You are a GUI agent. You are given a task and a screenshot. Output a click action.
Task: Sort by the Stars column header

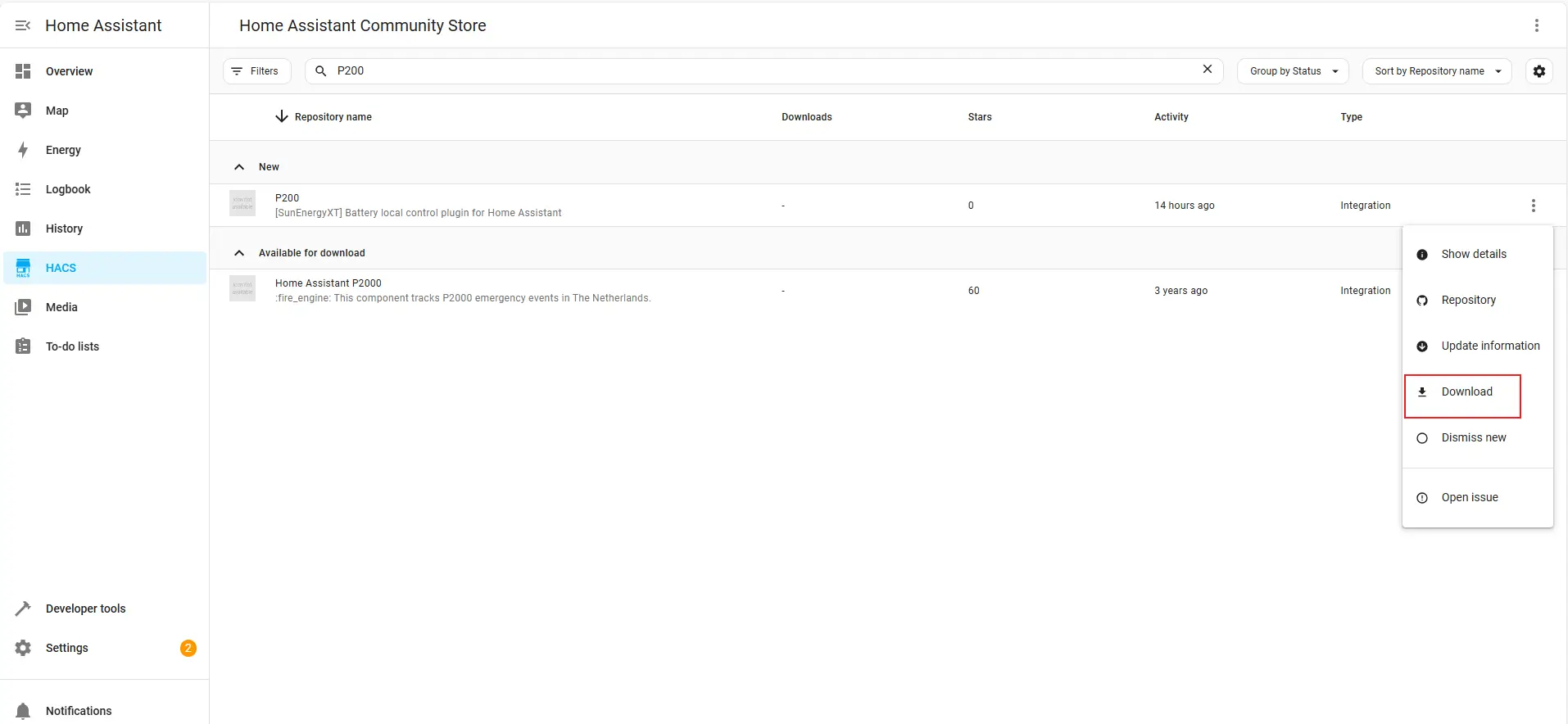(979, 117)
